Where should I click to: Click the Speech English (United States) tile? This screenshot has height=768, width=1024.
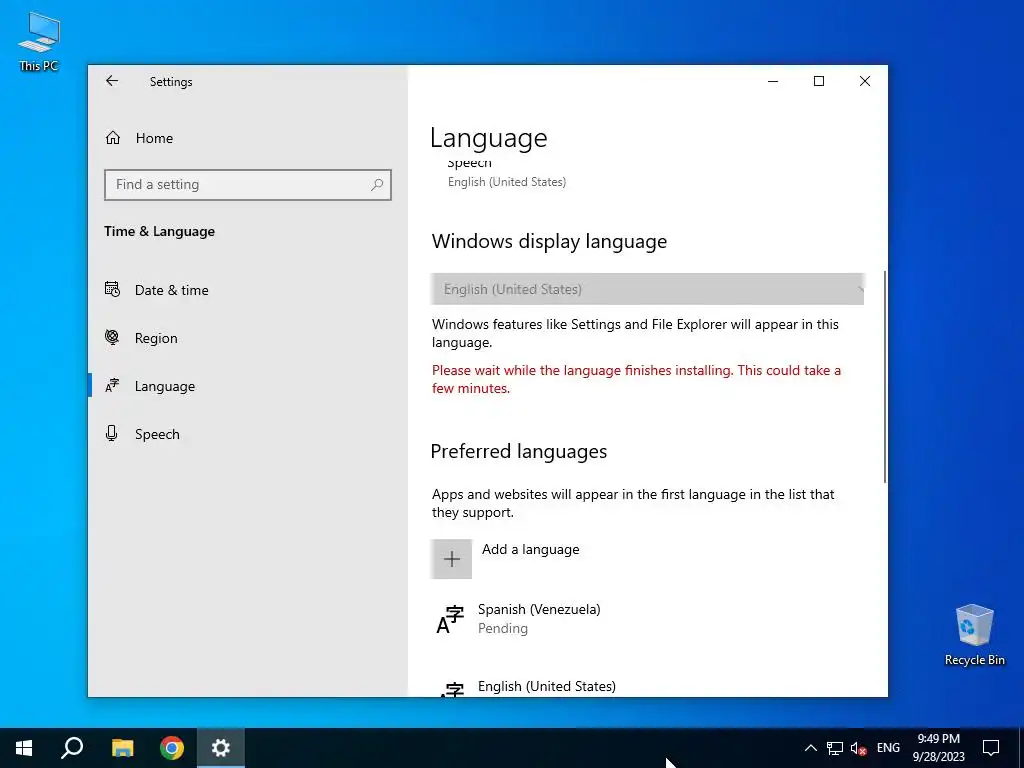pos(507,173)
